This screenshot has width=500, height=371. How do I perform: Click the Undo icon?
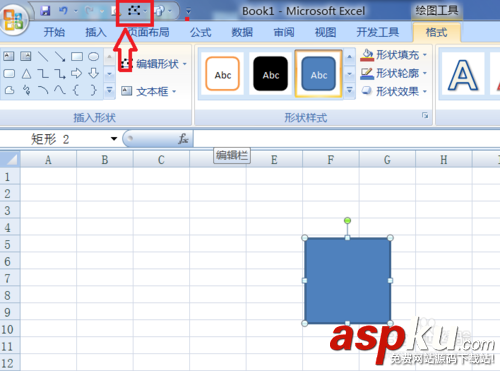click(63, 11)
